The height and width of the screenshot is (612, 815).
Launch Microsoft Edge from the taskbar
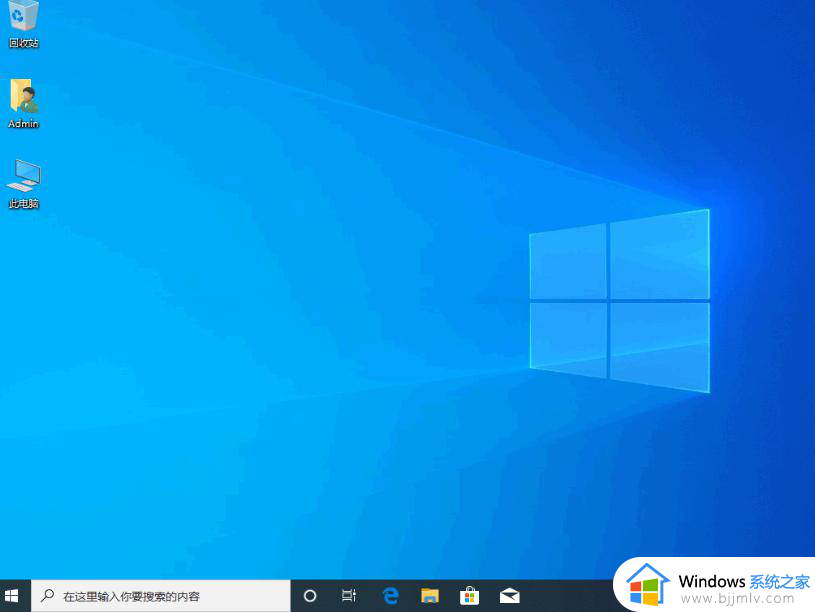click(390, 596)
